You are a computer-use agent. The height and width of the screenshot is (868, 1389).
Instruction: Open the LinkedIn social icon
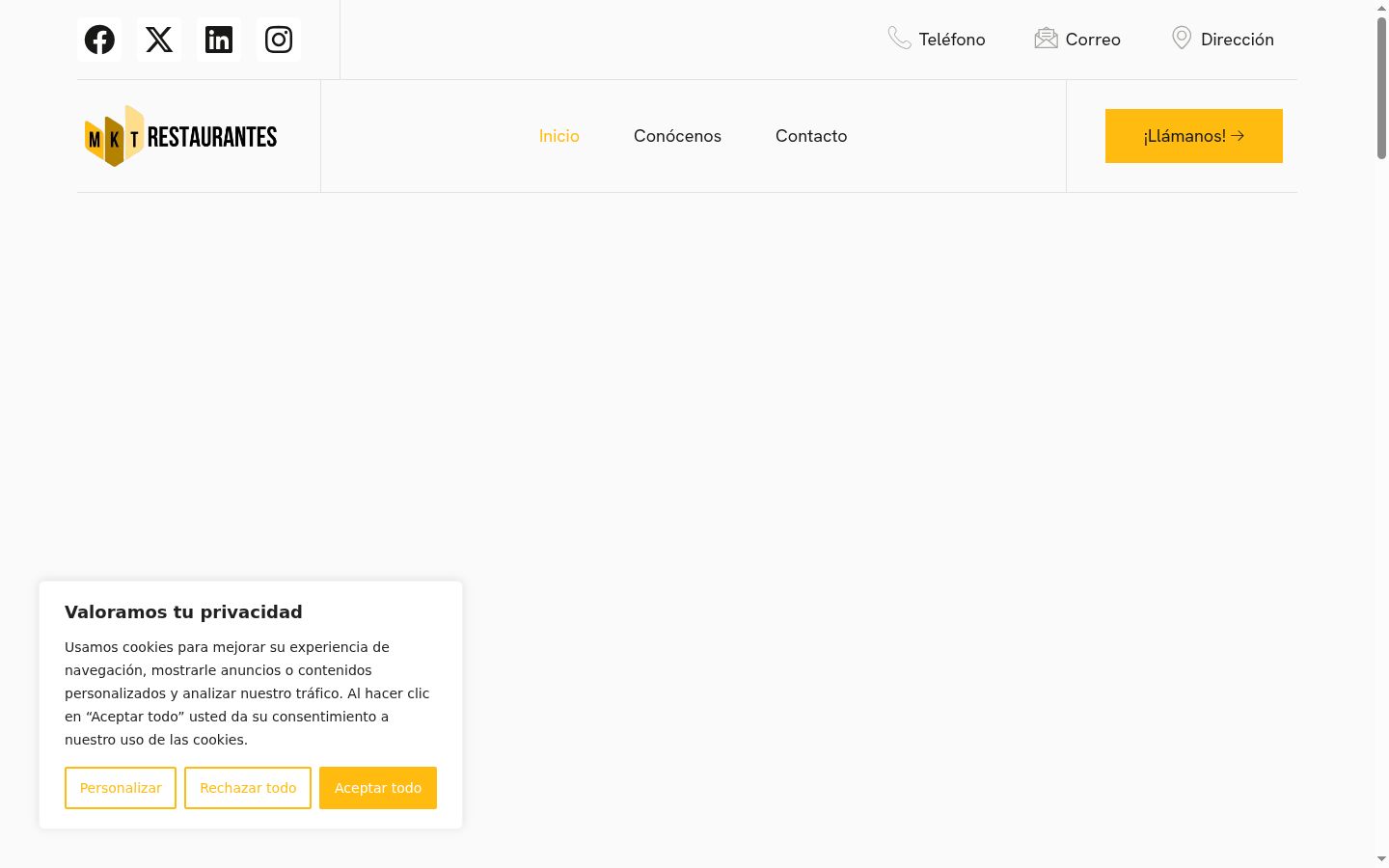[219, 40]
